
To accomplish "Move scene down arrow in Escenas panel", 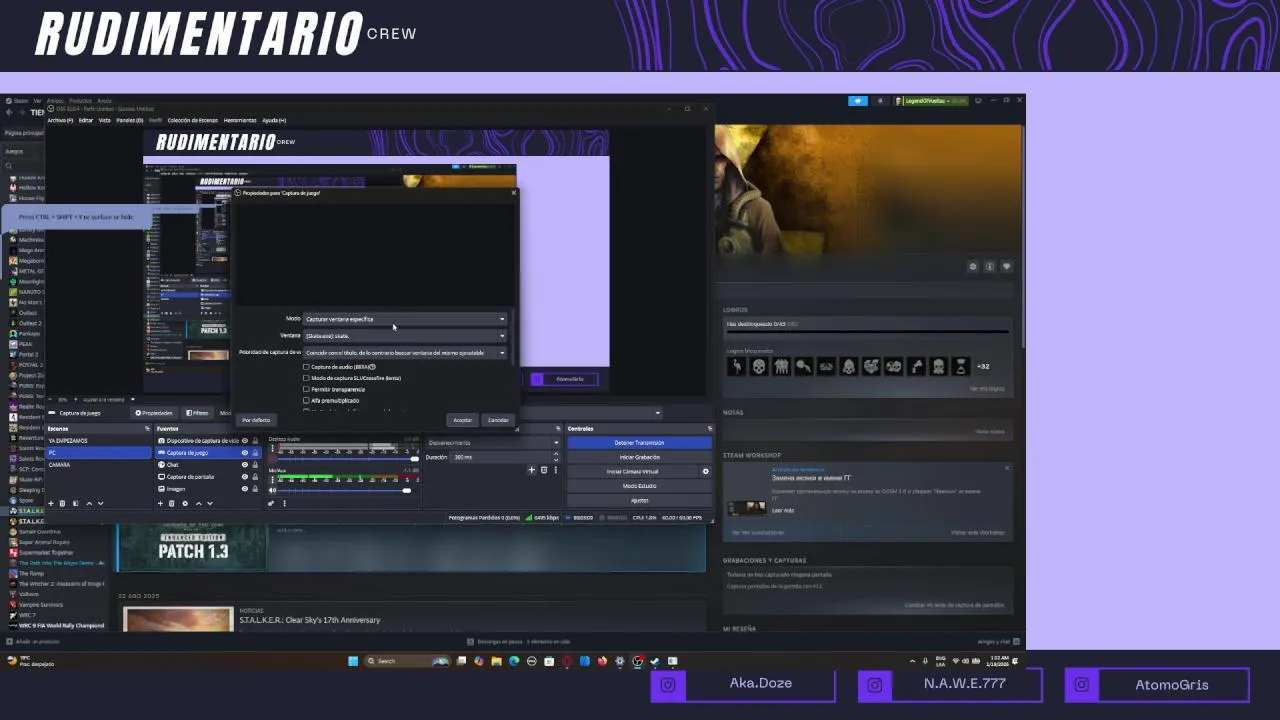I will [x=100, y=503].
